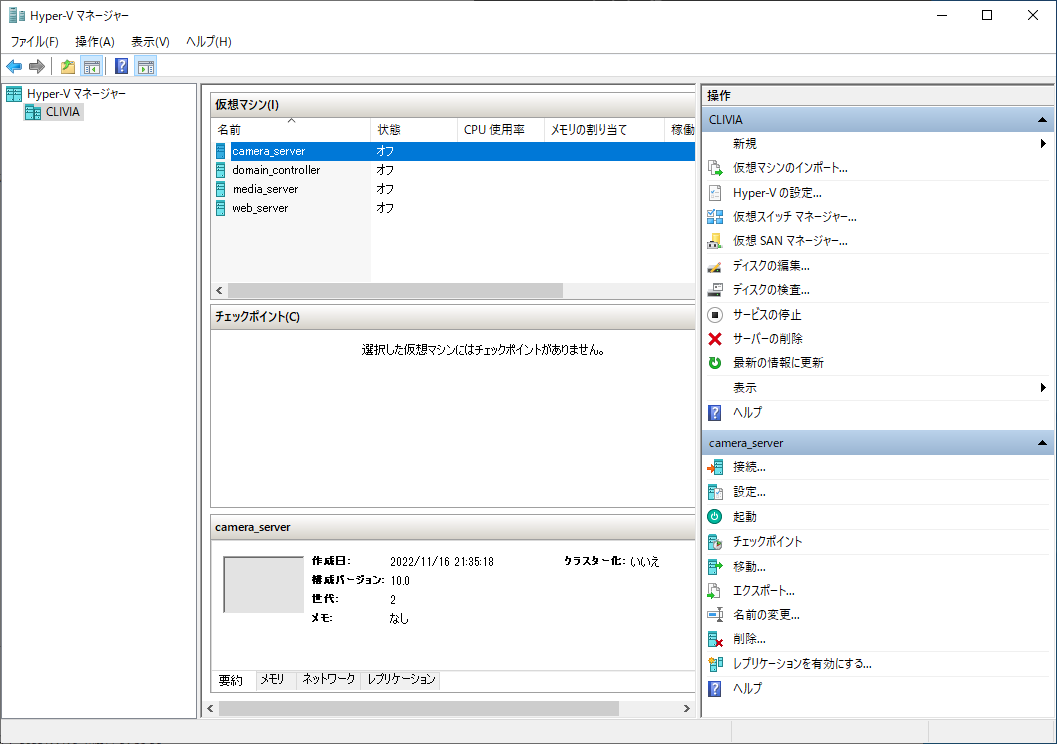Switch to the 要約 tab
Screen dimensions: 1057x744
(231, 680)
